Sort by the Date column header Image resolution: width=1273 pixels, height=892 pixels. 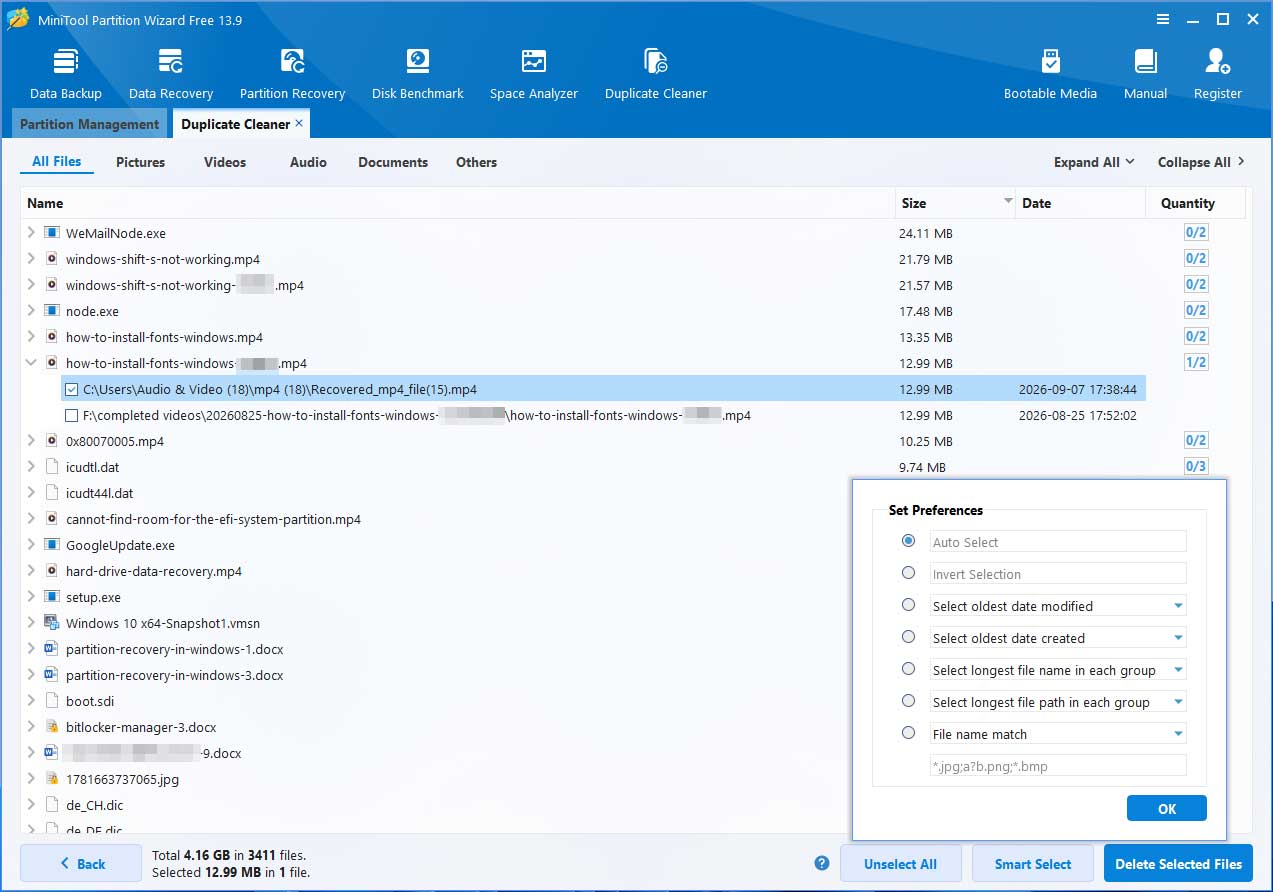click(x=1080, y=203)
